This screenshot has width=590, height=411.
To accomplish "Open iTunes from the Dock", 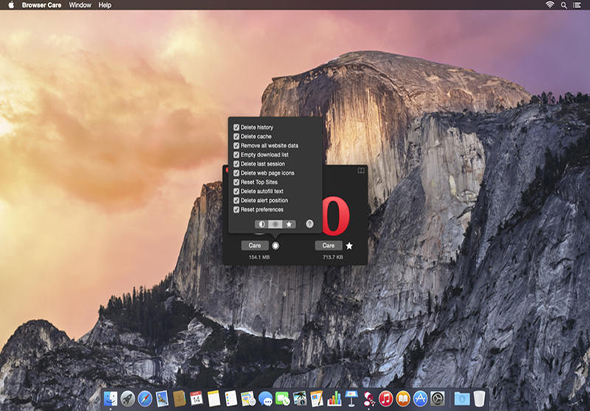I will [x=386, y=399].
